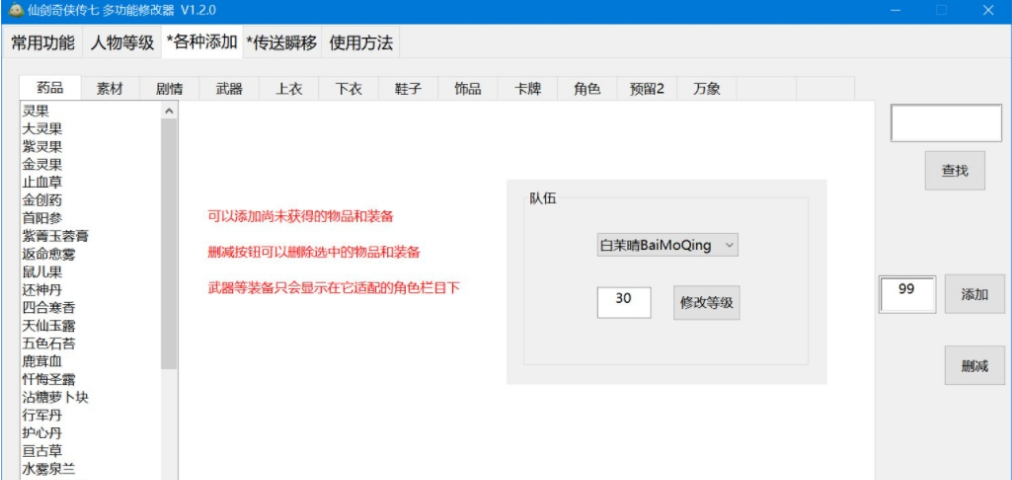Click the 添加 button
This screenshot has width=1012, height=480.
pos(974,294)
